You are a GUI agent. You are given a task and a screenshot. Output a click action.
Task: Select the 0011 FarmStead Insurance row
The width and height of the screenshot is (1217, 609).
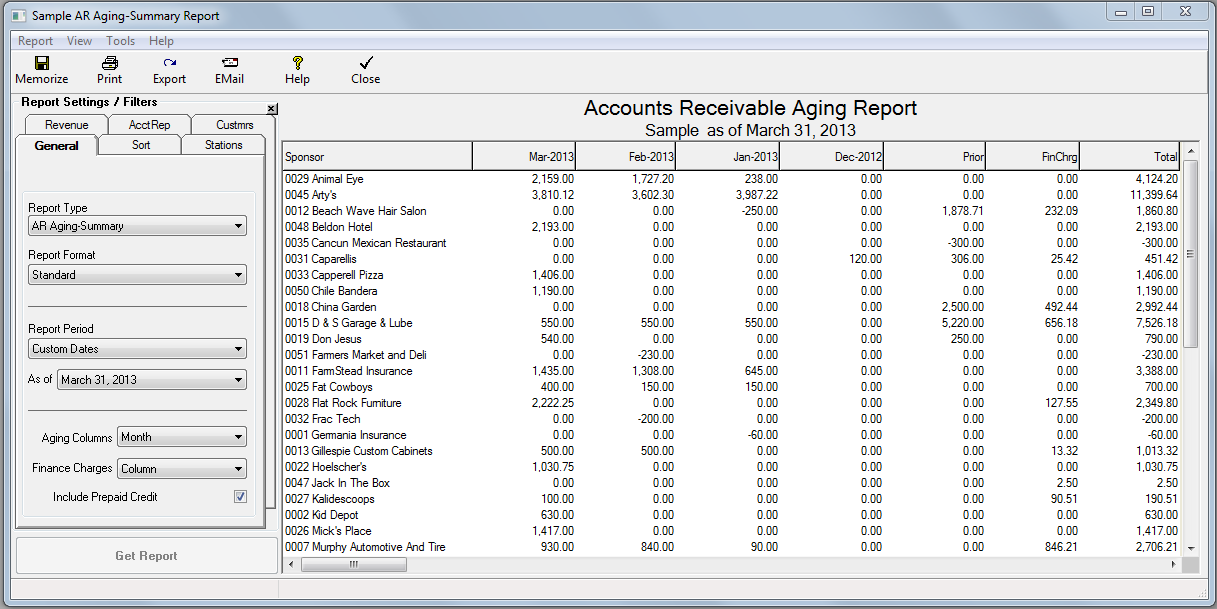(732, 371)
